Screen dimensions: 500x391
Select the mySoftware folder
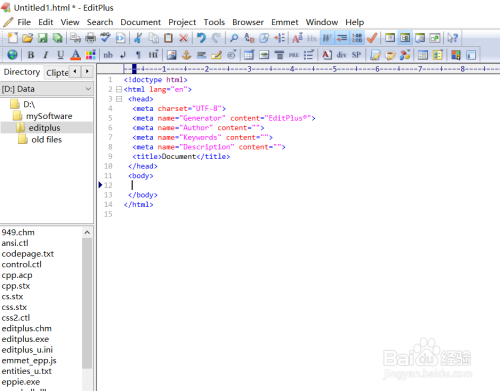[49, 116]
